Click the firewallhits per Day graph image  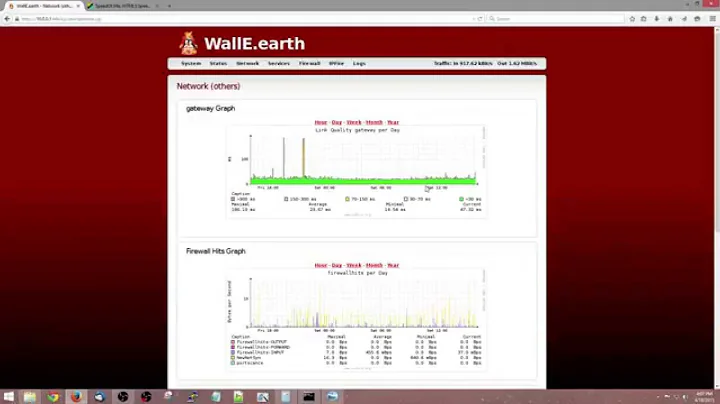357,320
